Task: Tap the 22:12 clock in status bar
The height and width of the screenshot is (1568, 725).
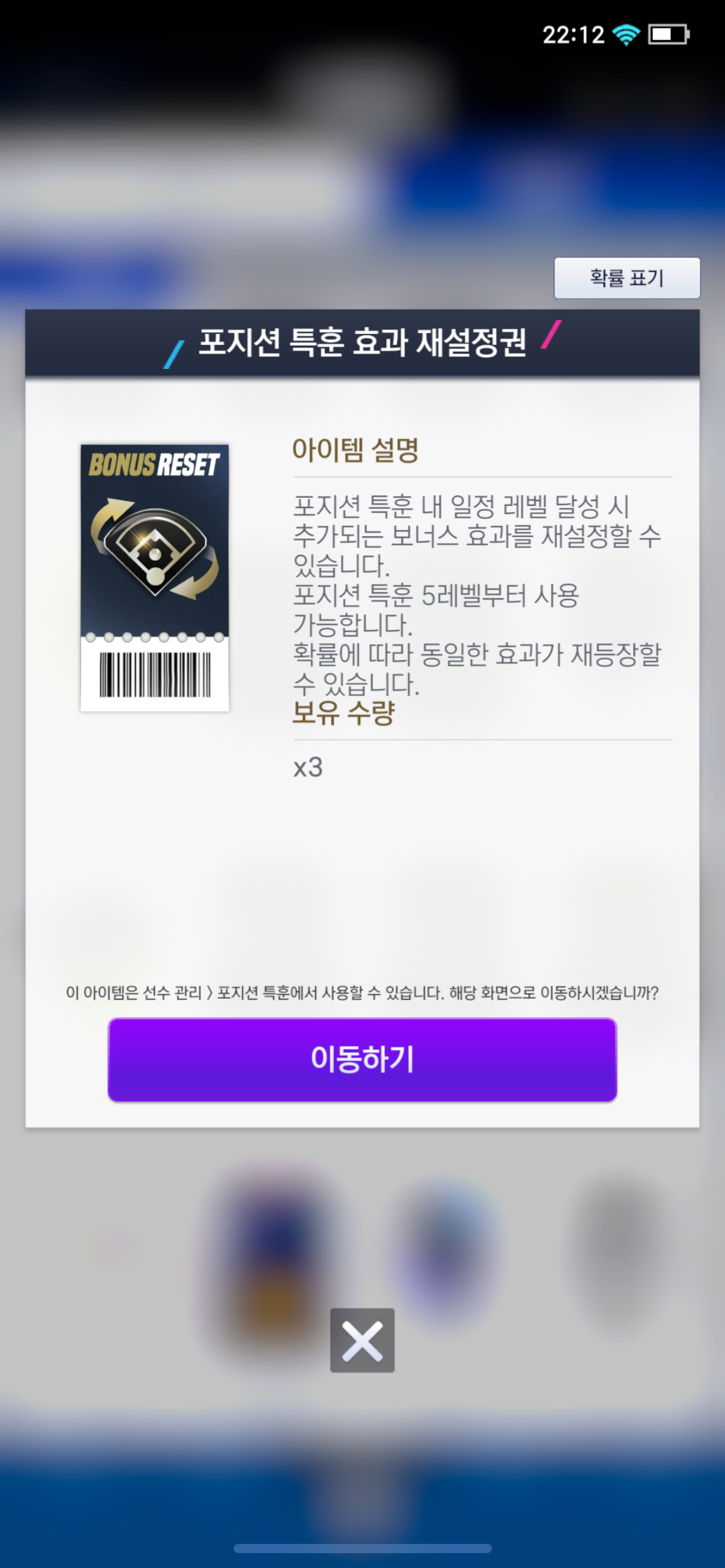Action: pyautogui.click(x=573, y=35)
